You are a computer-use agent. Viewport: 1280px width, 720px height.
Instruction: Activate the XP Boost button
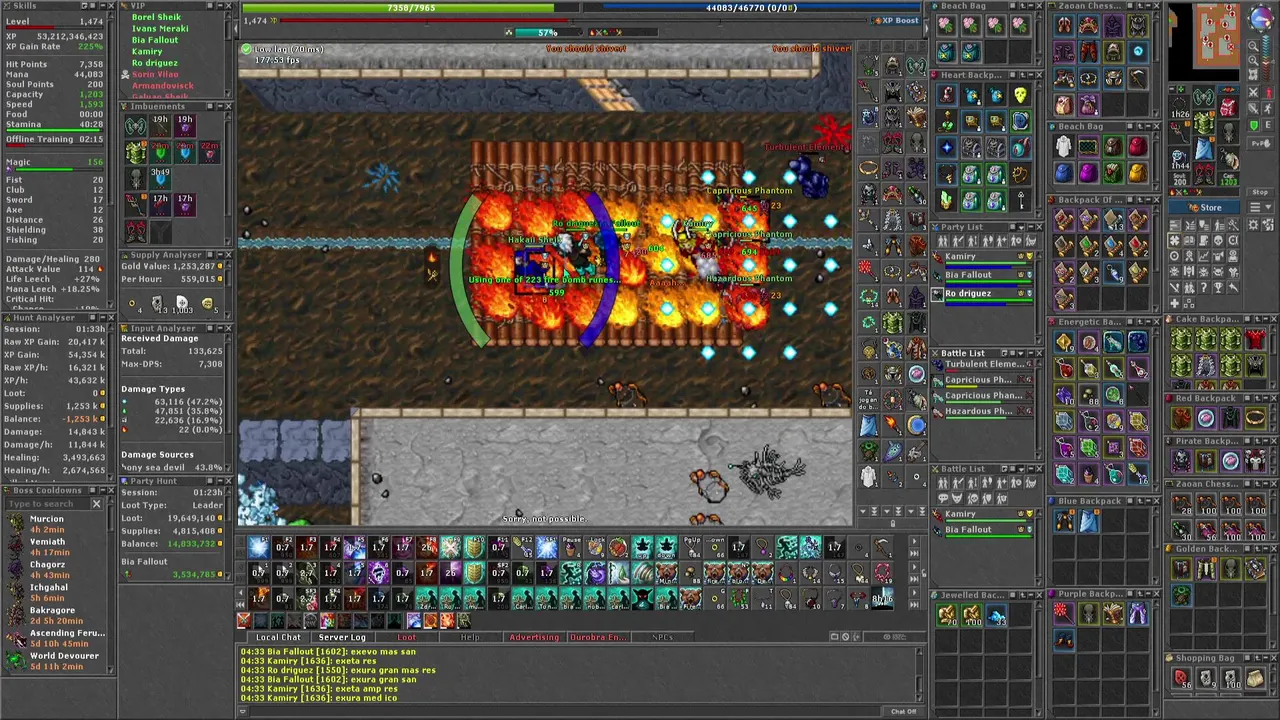pos(896,20)
